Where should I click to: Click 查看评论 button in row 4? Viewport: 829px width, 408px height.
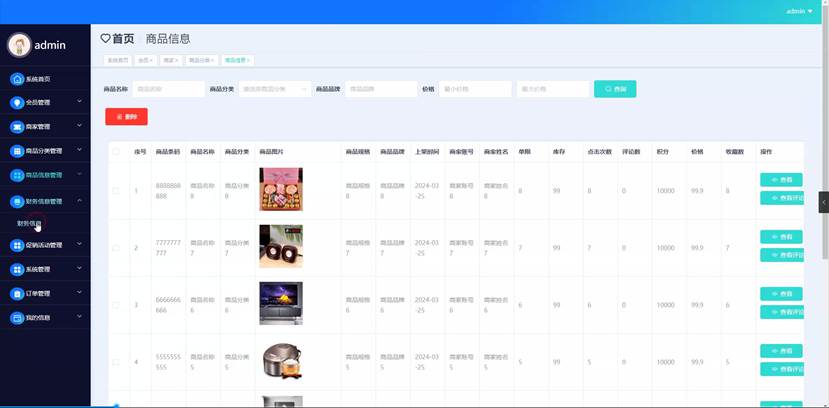coord(782,369)
